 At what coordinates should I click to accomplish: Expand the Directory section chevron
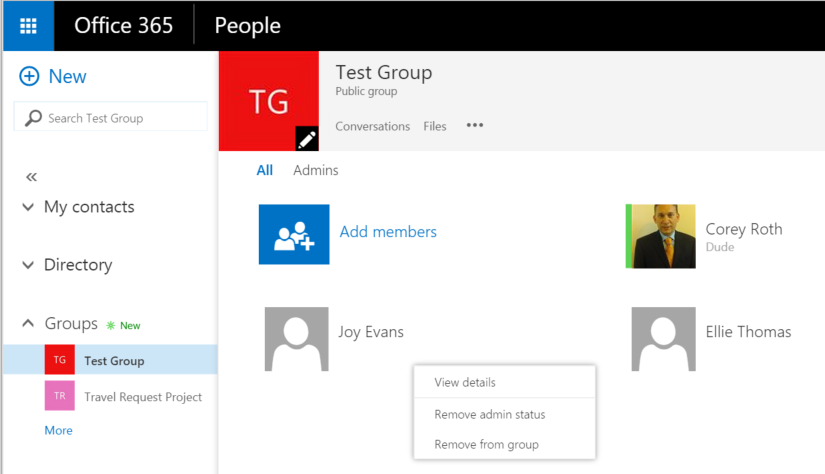point(28,265)
